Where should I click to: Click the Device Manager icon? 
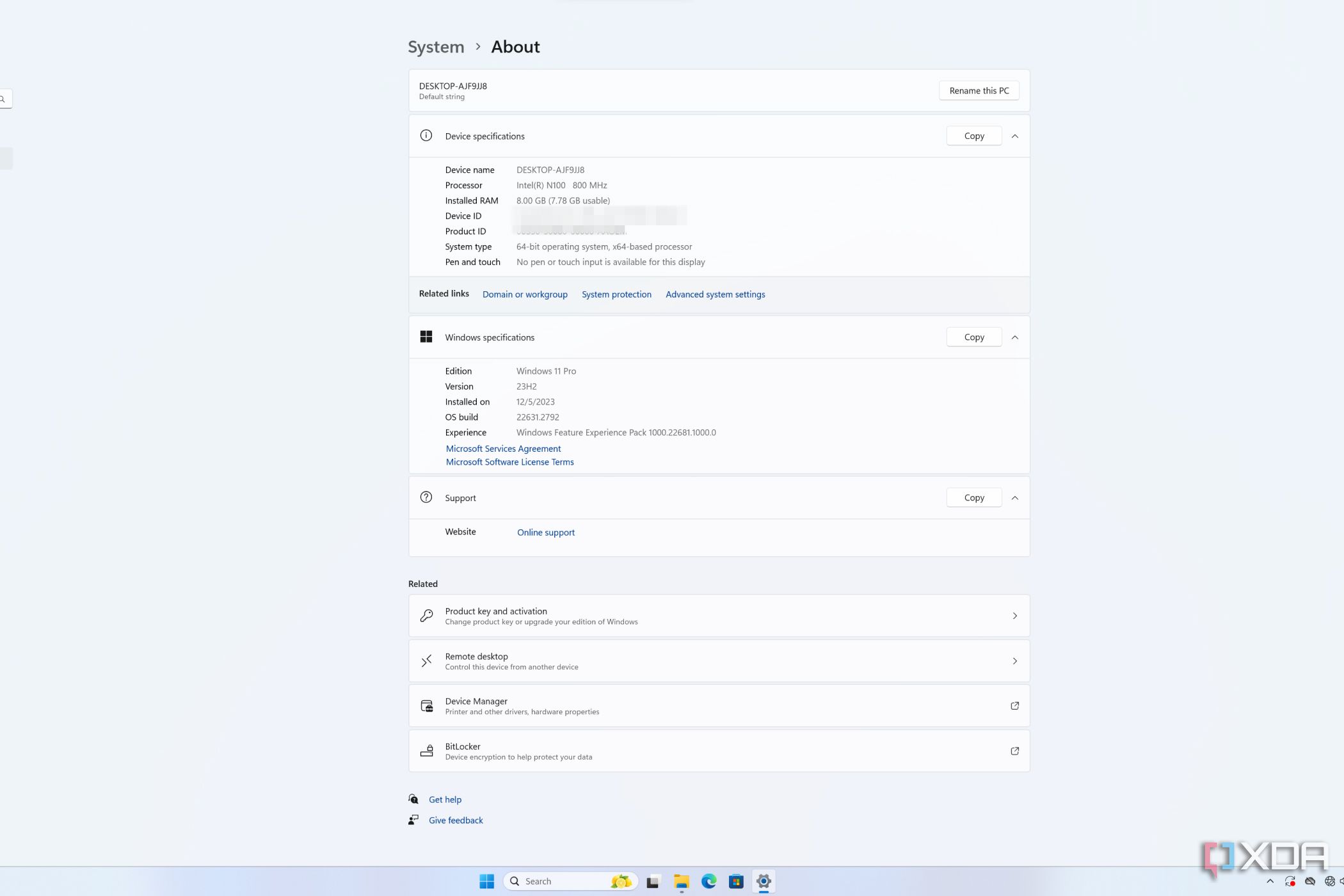426,706
